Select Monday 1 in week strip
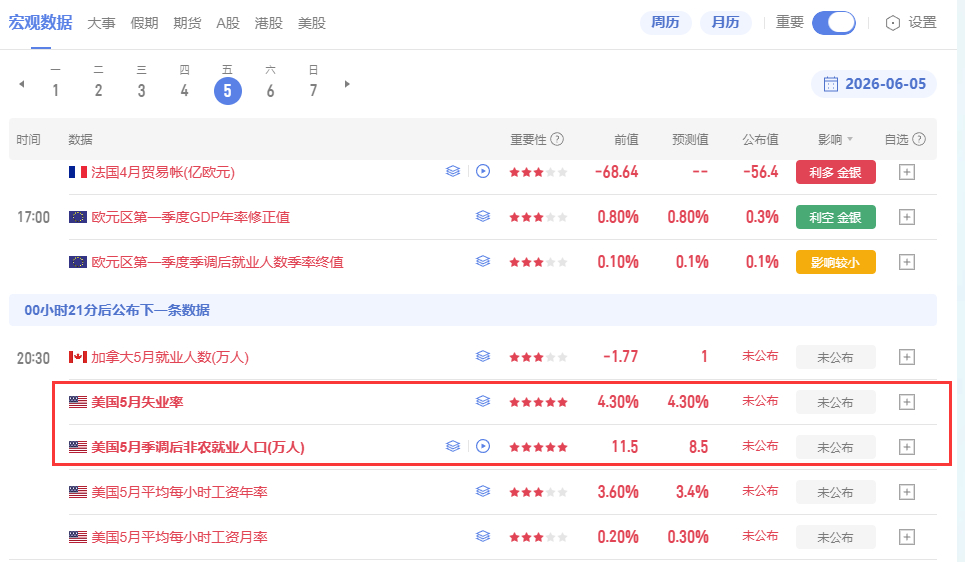Screen dimensions: 965x562 click(55, 90)
